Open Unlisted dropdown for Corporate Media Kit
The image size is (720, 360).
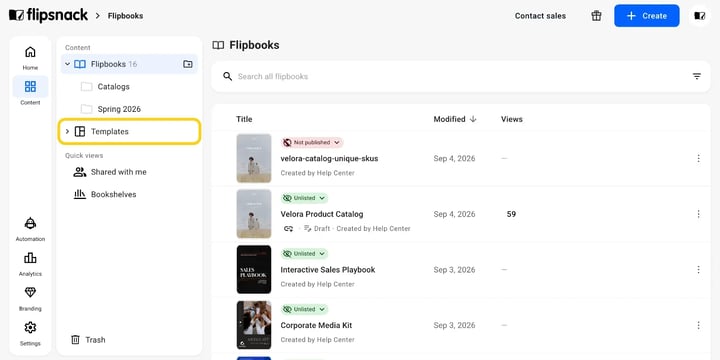coord(304,309)
